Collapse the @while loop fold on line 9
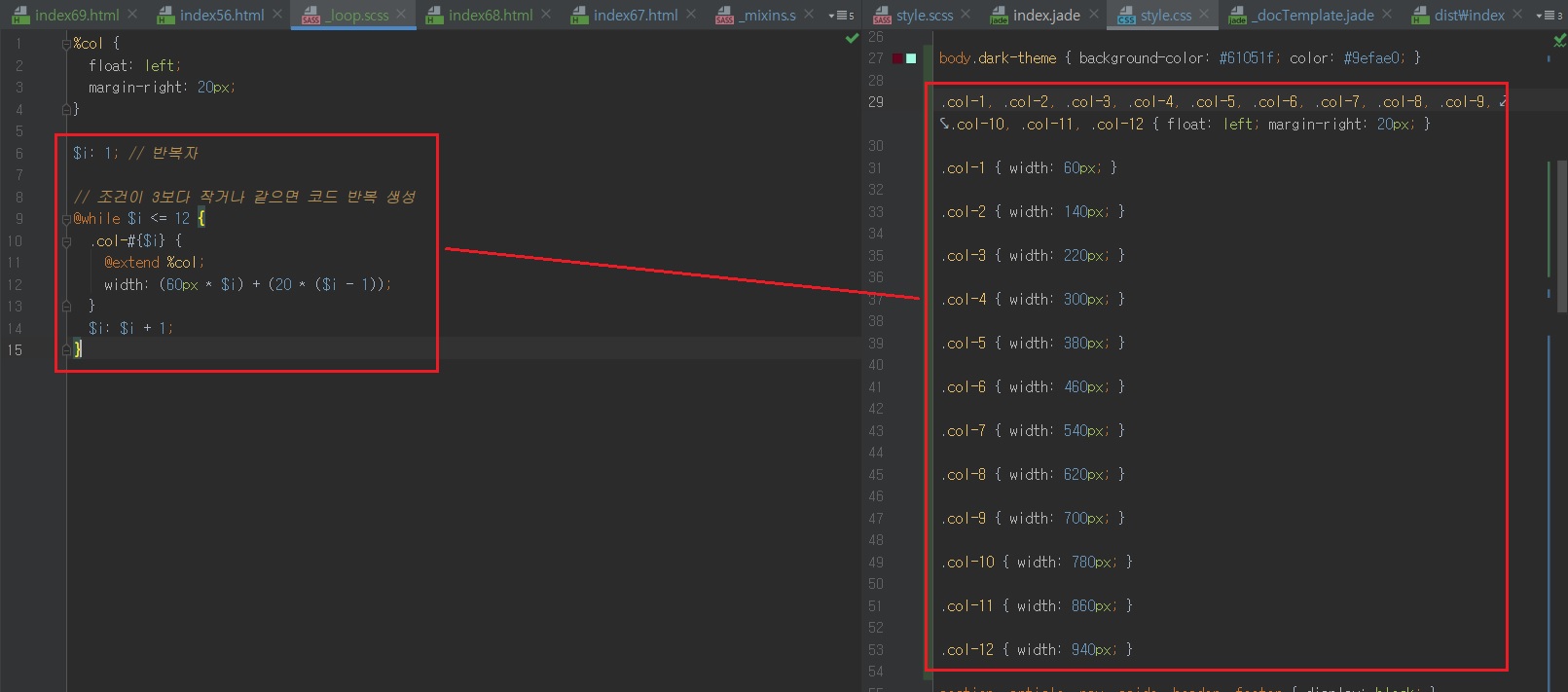1568x692 pixels. 66,219
